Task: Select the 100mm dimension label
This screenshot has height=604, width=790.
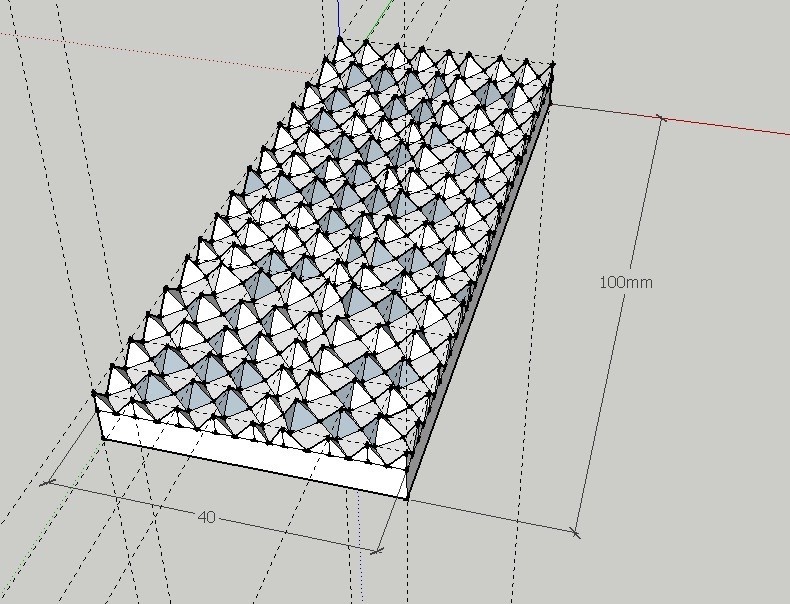Action: click(626, 282)
